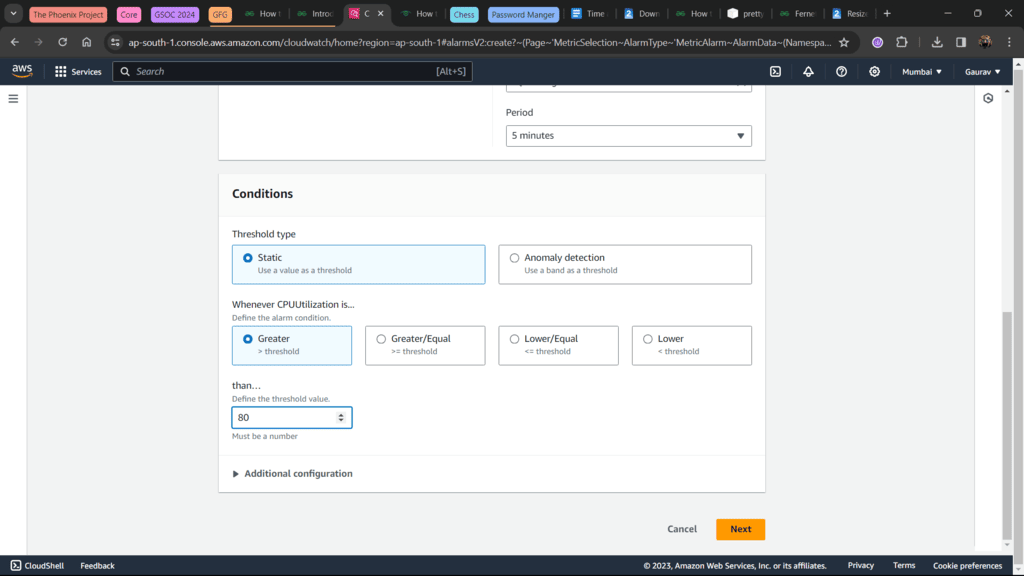Viewport: 1024px width, 576px height.
Task: View site information icon in address bar
Action: (x=115, y=42)
